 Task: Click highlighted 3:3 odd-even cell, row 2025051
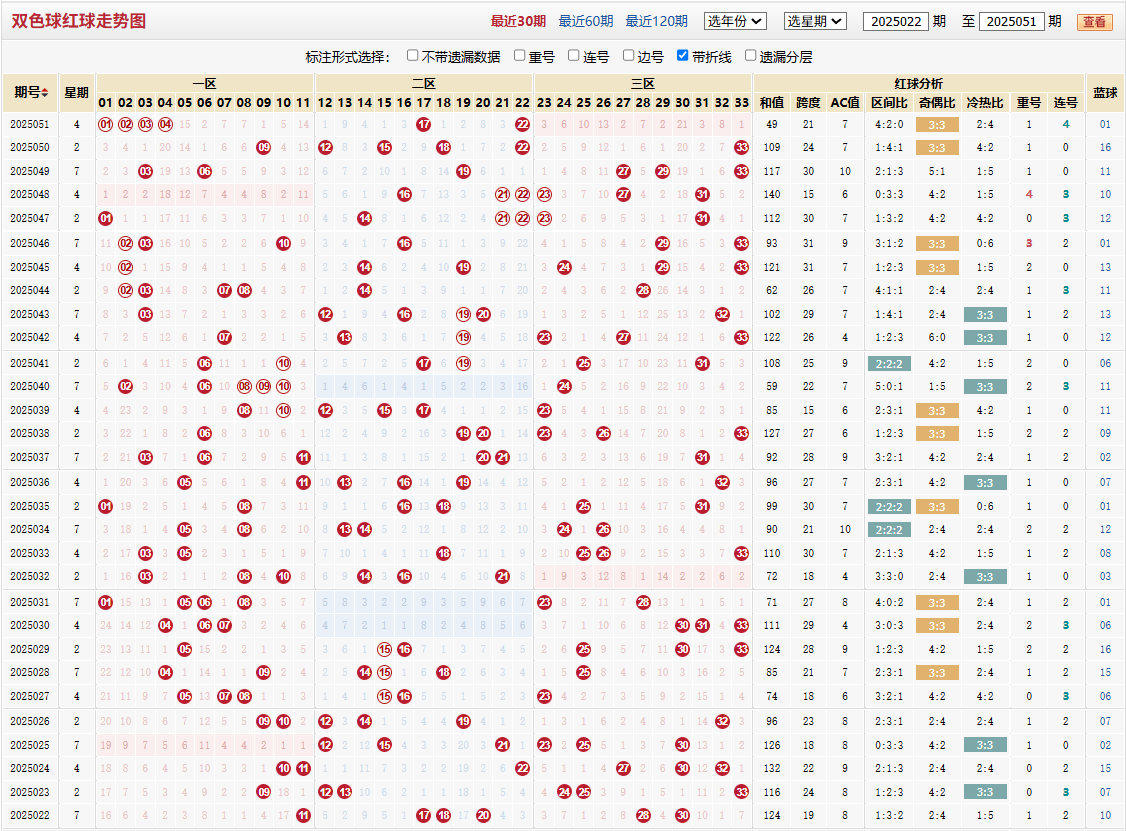(937, 125)
